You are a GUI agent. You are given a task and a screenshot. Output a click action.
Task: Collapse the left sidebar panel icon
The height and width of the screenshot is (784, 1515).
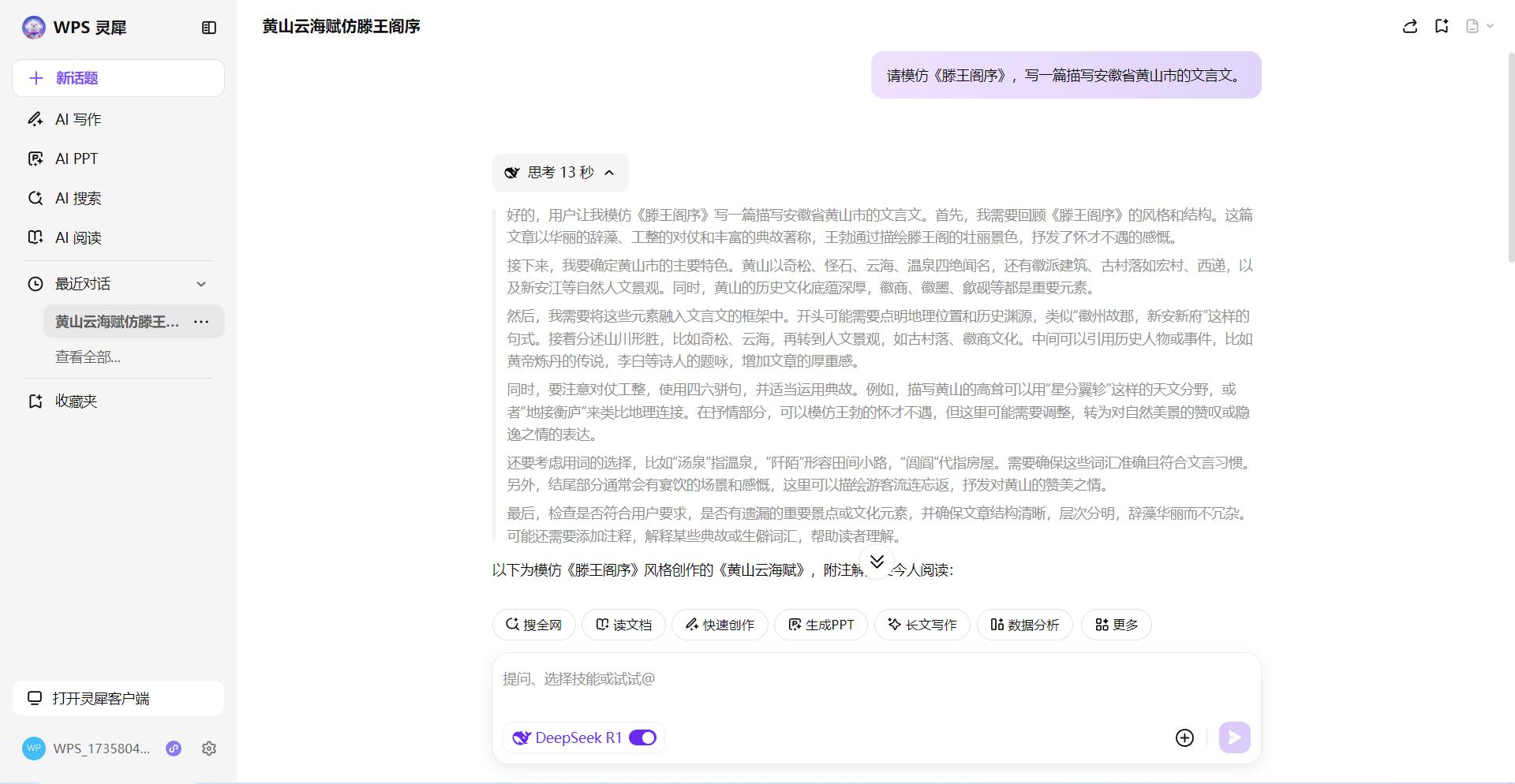pos(208,28)
